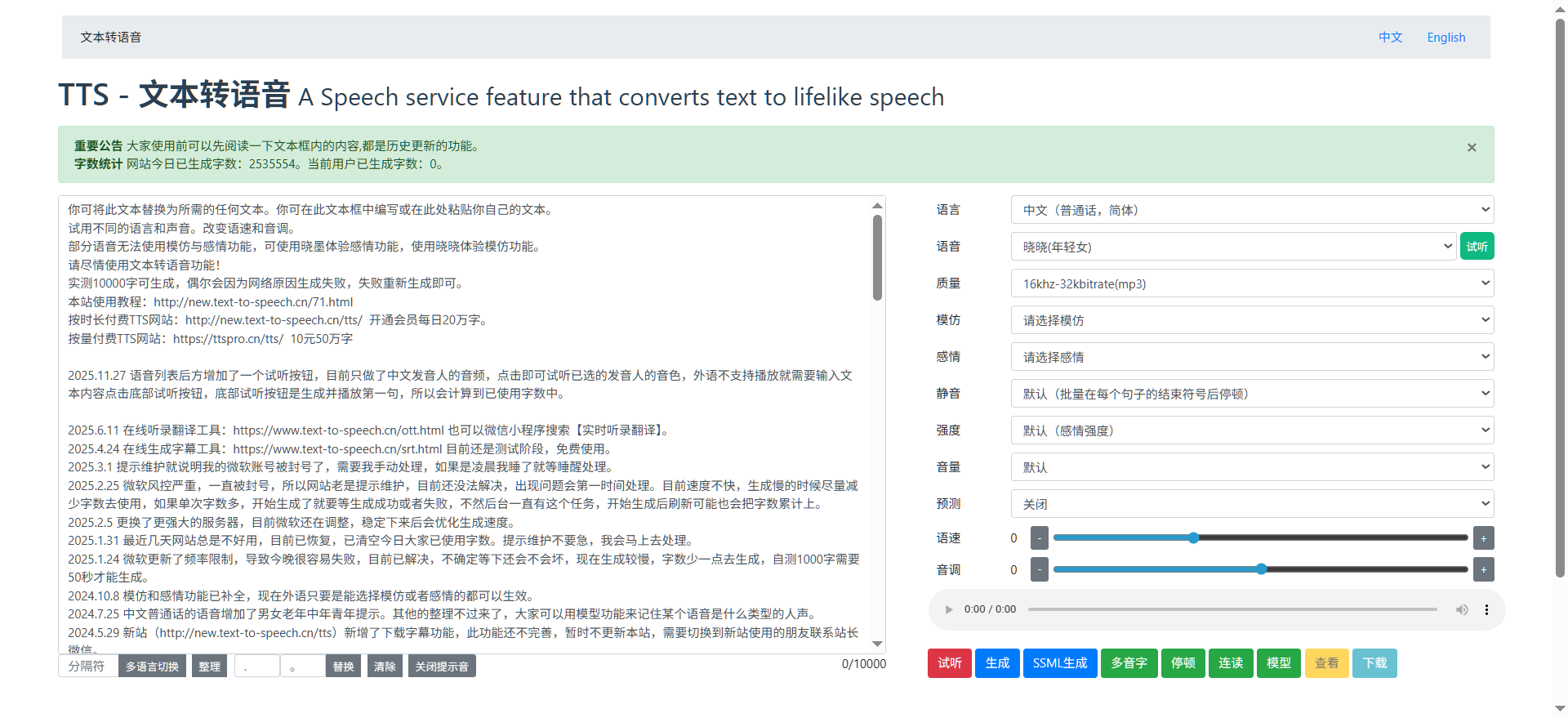
Task: Expand the 晓晓(年轻女) voice dropdown
Action: pyautogui.click(x=1233, y=247)
